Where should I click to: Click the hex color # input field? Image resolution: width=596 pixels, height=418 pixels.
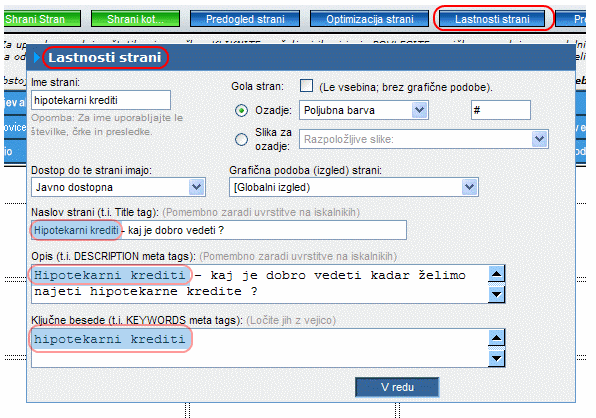tap(501, 110)
